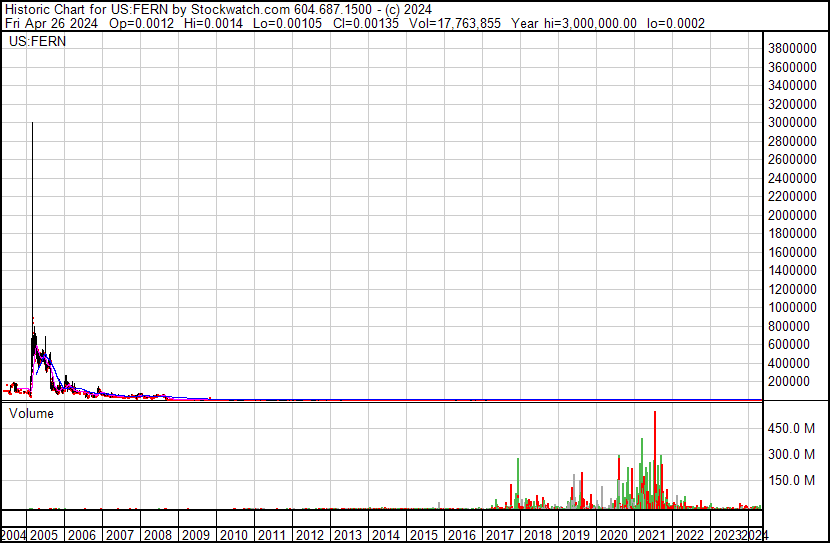
Task: Click the low value Lo=0.00105
Action: click(287, 23)
